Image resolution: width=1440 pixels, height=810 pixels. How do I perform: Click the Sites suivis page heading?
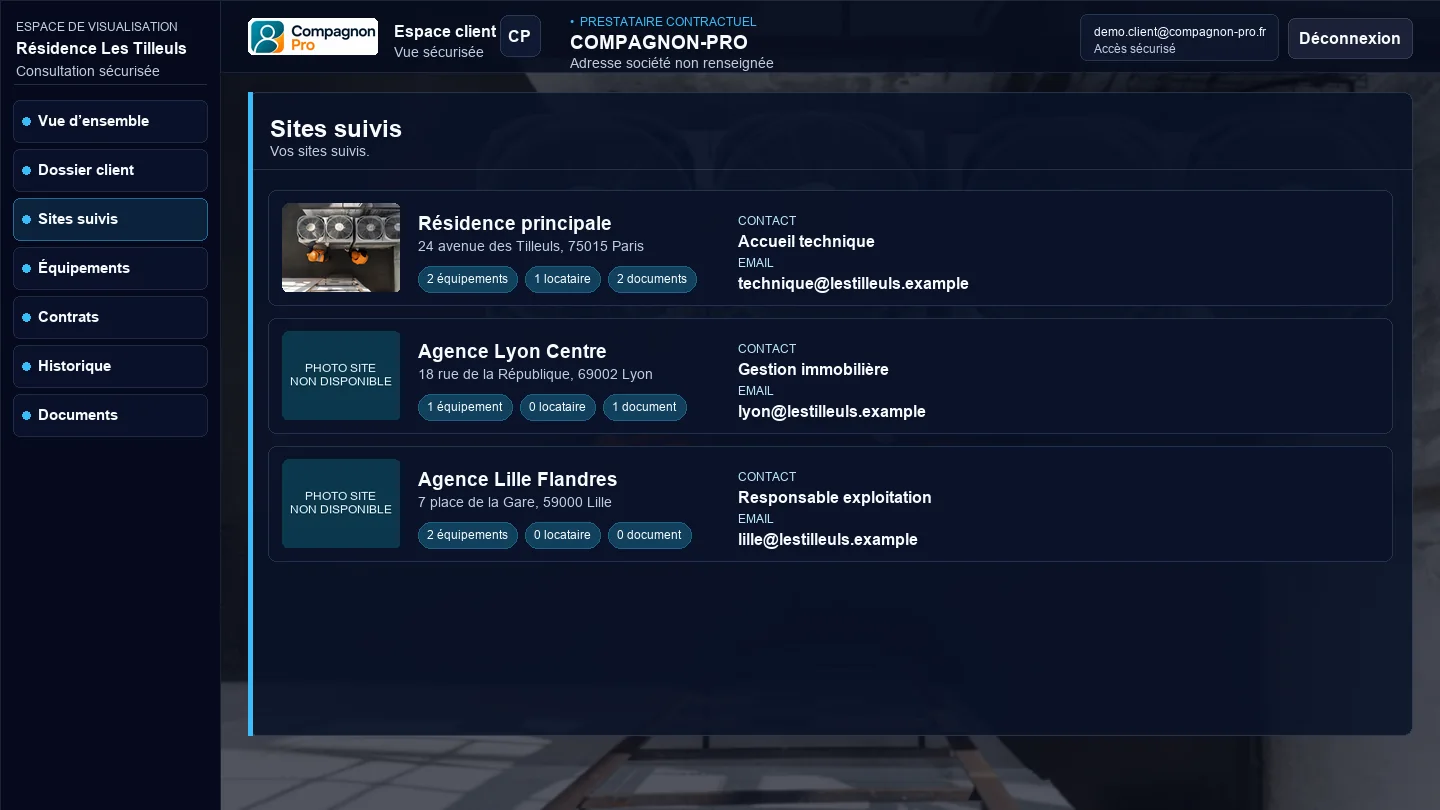(x=336, y=129)
